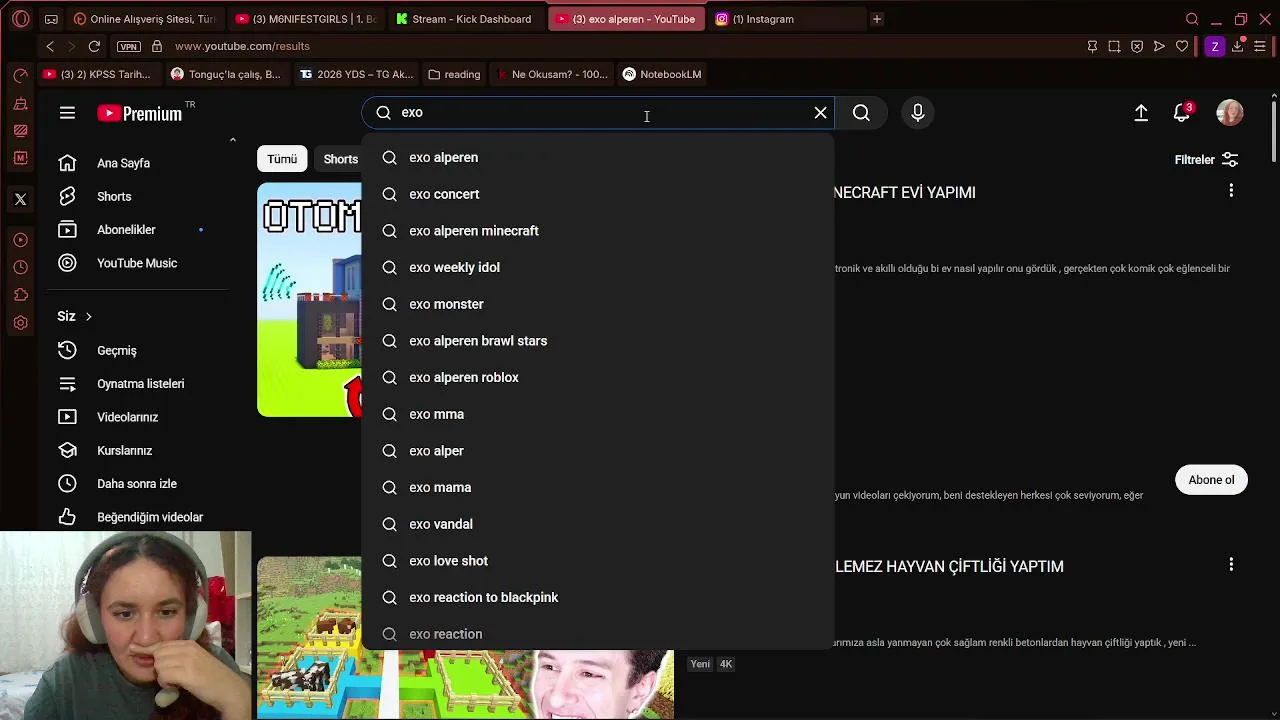Collapse the sidebar section arrow
Screen dimensions: 1280x720
click(232, 140)
